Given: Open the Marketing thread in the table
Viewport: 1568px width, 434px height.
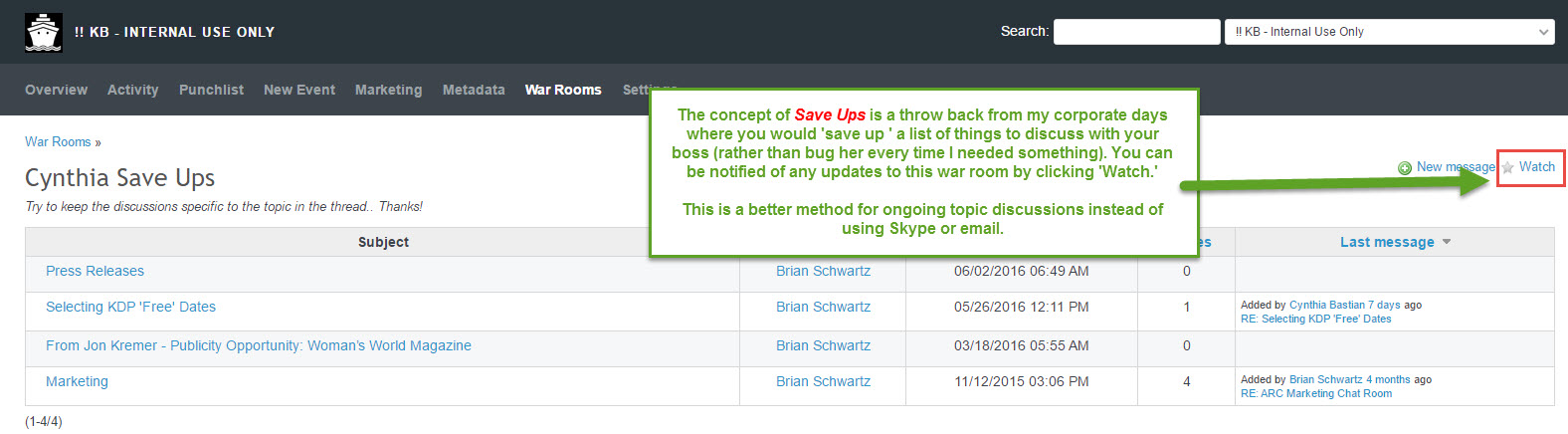Looking at the screenshot, I should (77, 381).
